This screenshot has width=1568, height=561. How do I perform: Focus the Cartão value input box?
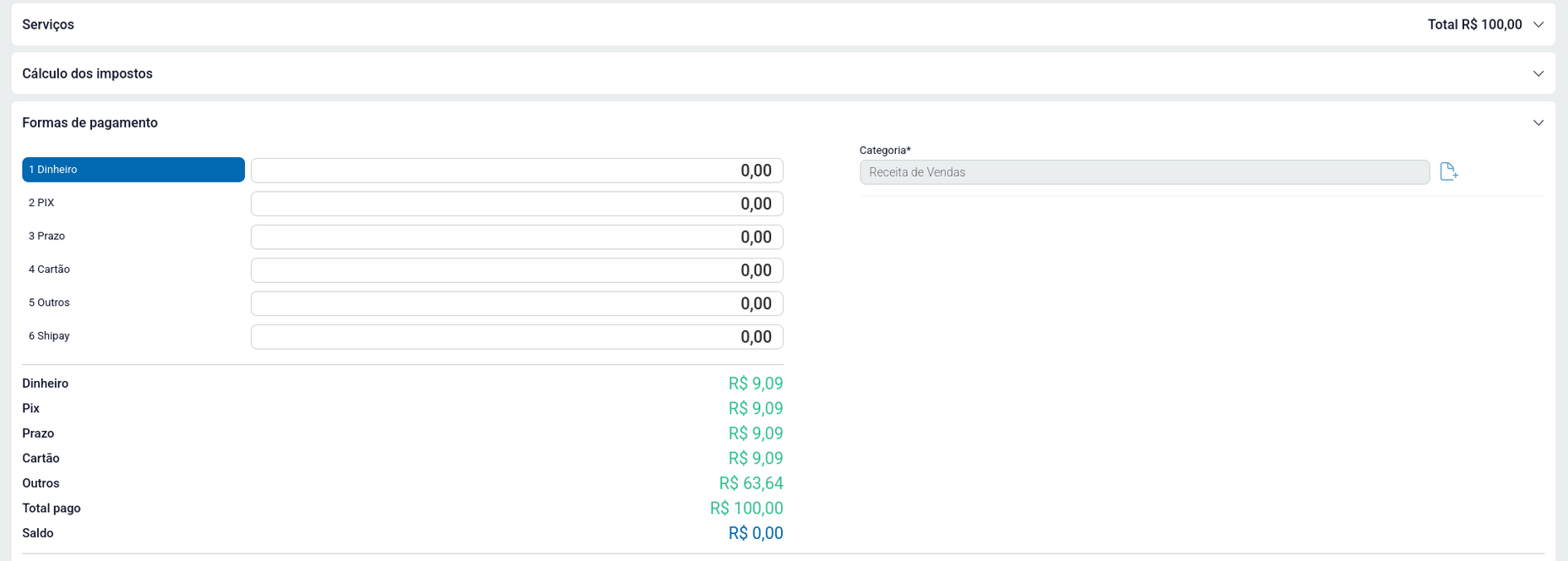[516, 270]
